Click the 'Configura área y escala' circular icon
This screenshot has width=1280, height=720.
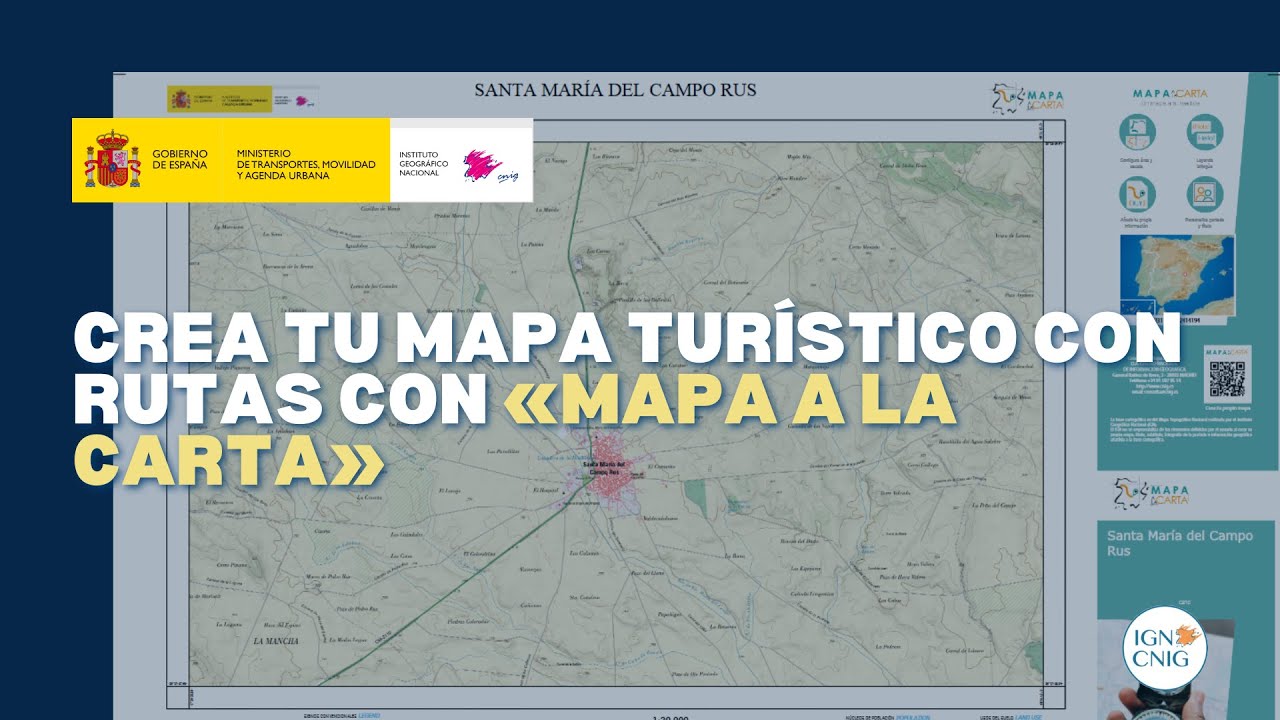pos(1137,132)
